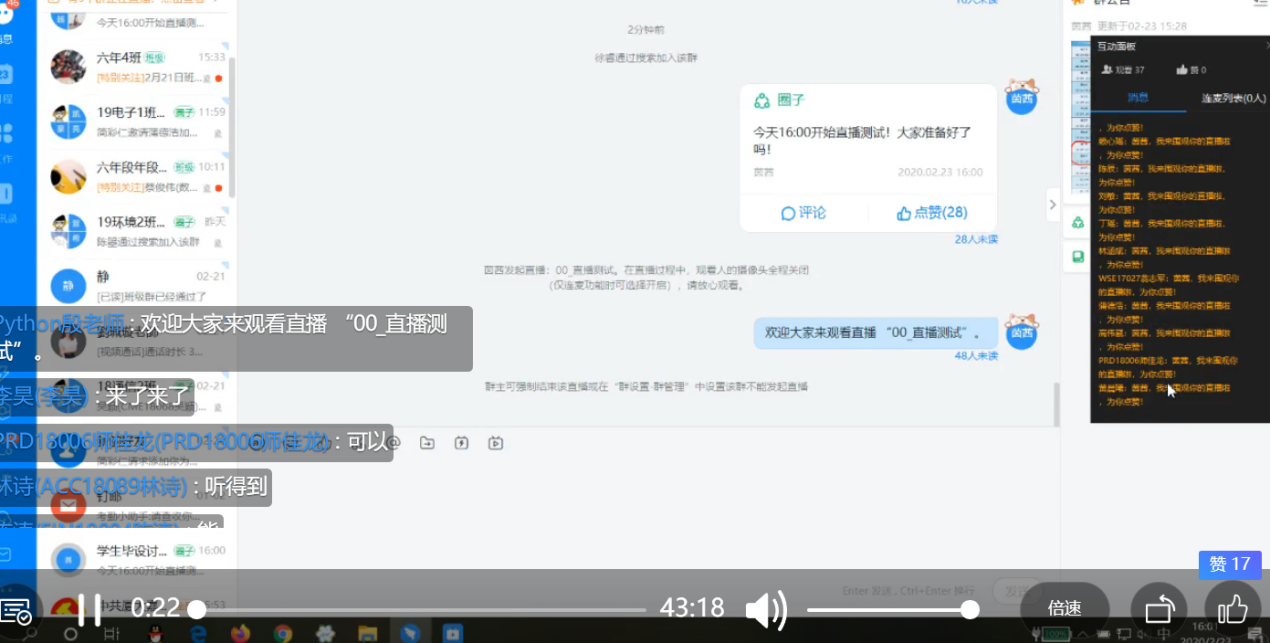
Task: Click the 赞 17 like count badge
Action: pos(1229,564)
